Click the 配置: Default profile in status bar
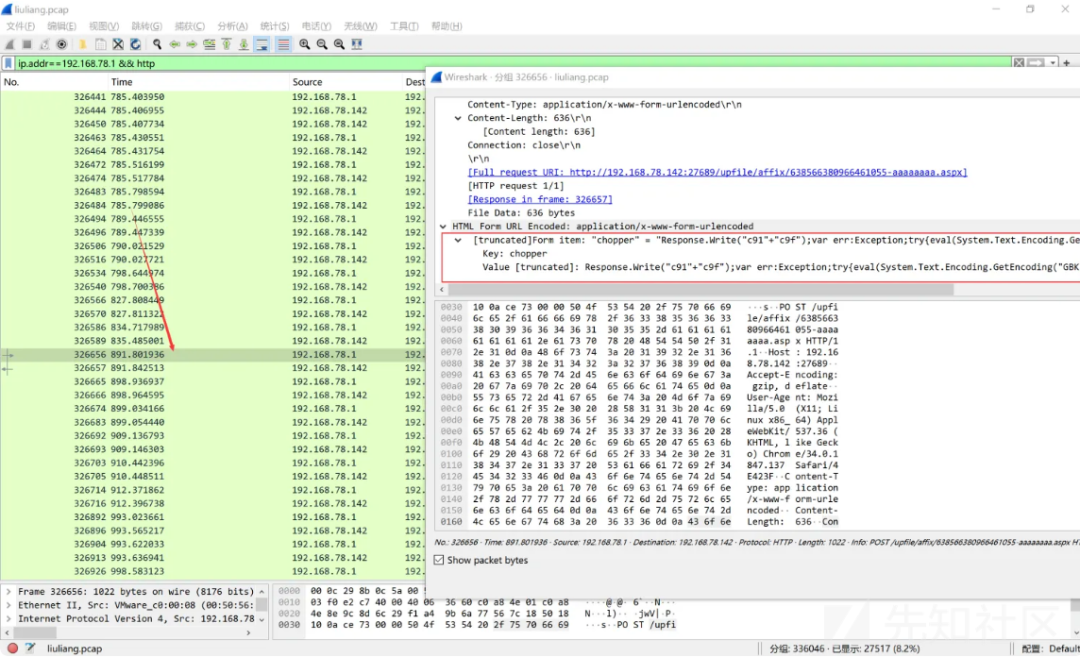 pyautogui.click(x=1050, y=649)
